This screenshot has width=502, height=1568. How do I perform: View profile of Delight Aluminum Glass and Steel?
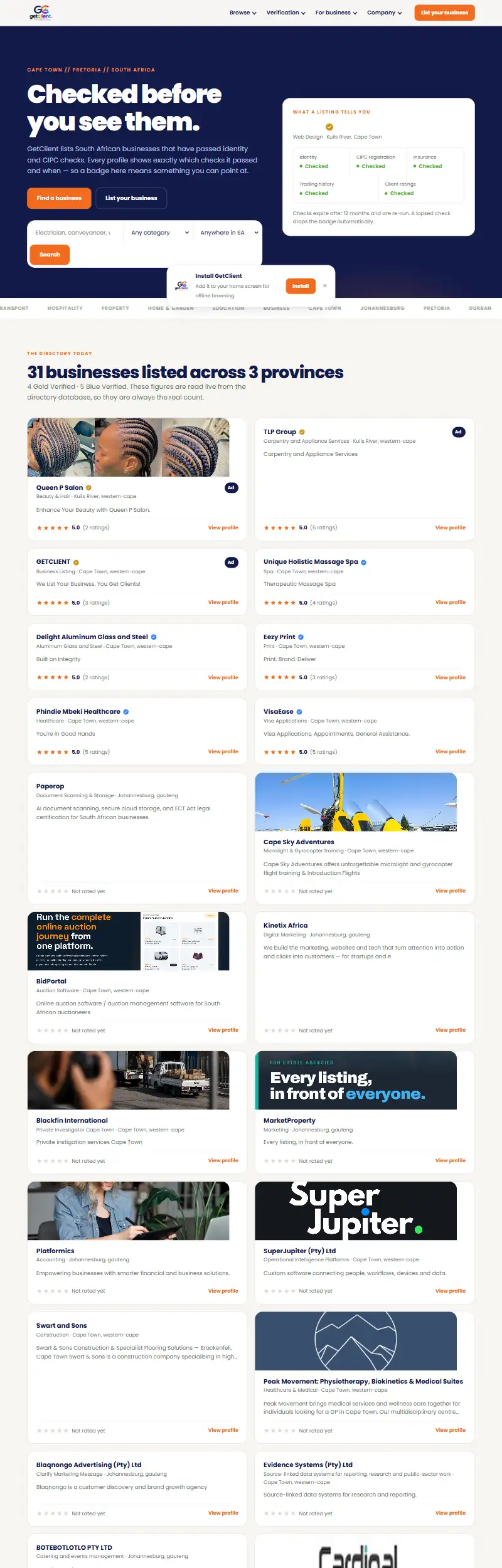point(223,678)
